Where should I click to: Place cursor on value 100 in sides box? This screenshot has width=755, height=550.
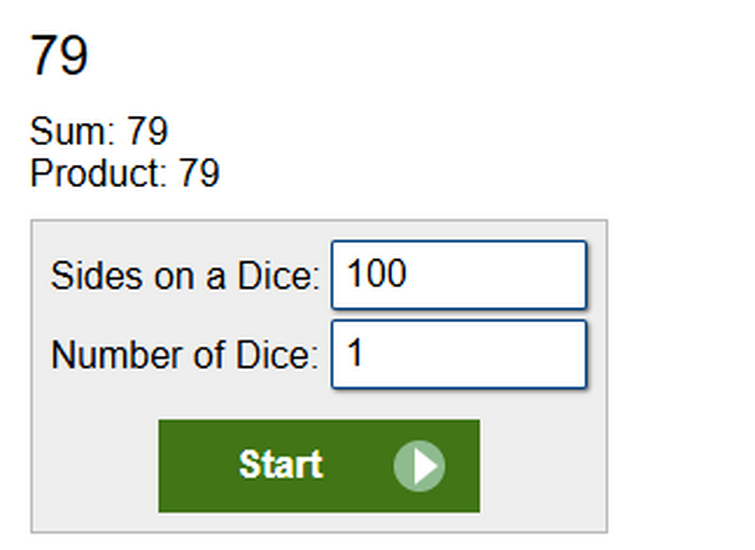(x=377, y=274)
